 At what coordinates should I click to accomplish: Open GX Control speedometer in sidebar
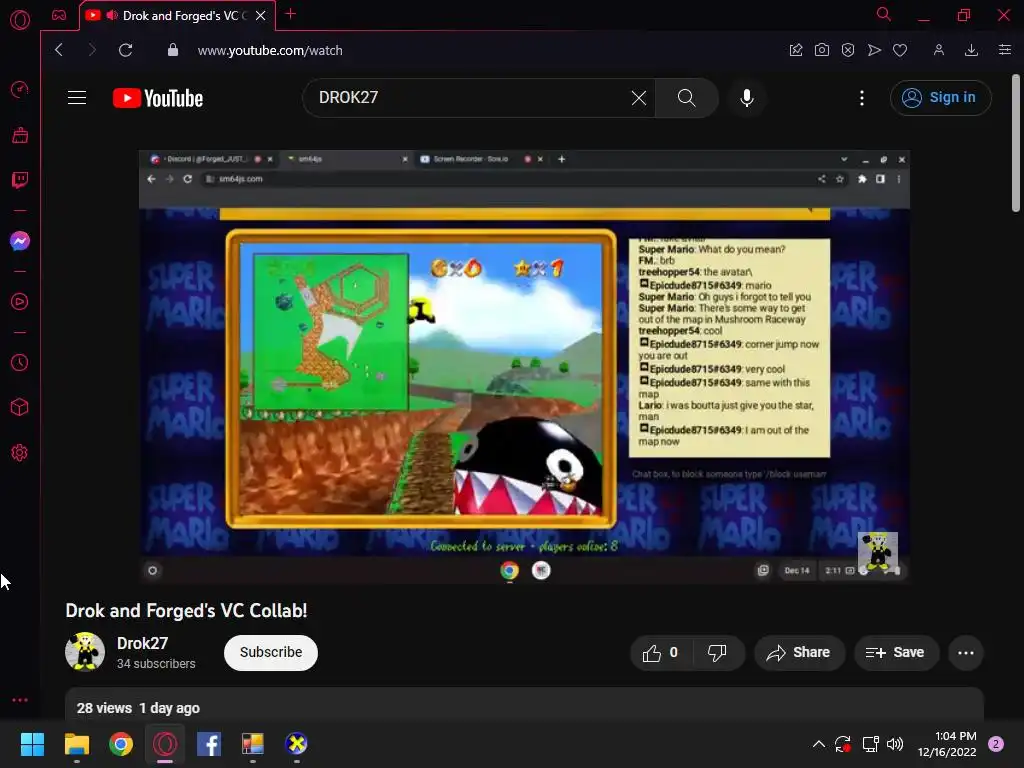tap(20, 89)
